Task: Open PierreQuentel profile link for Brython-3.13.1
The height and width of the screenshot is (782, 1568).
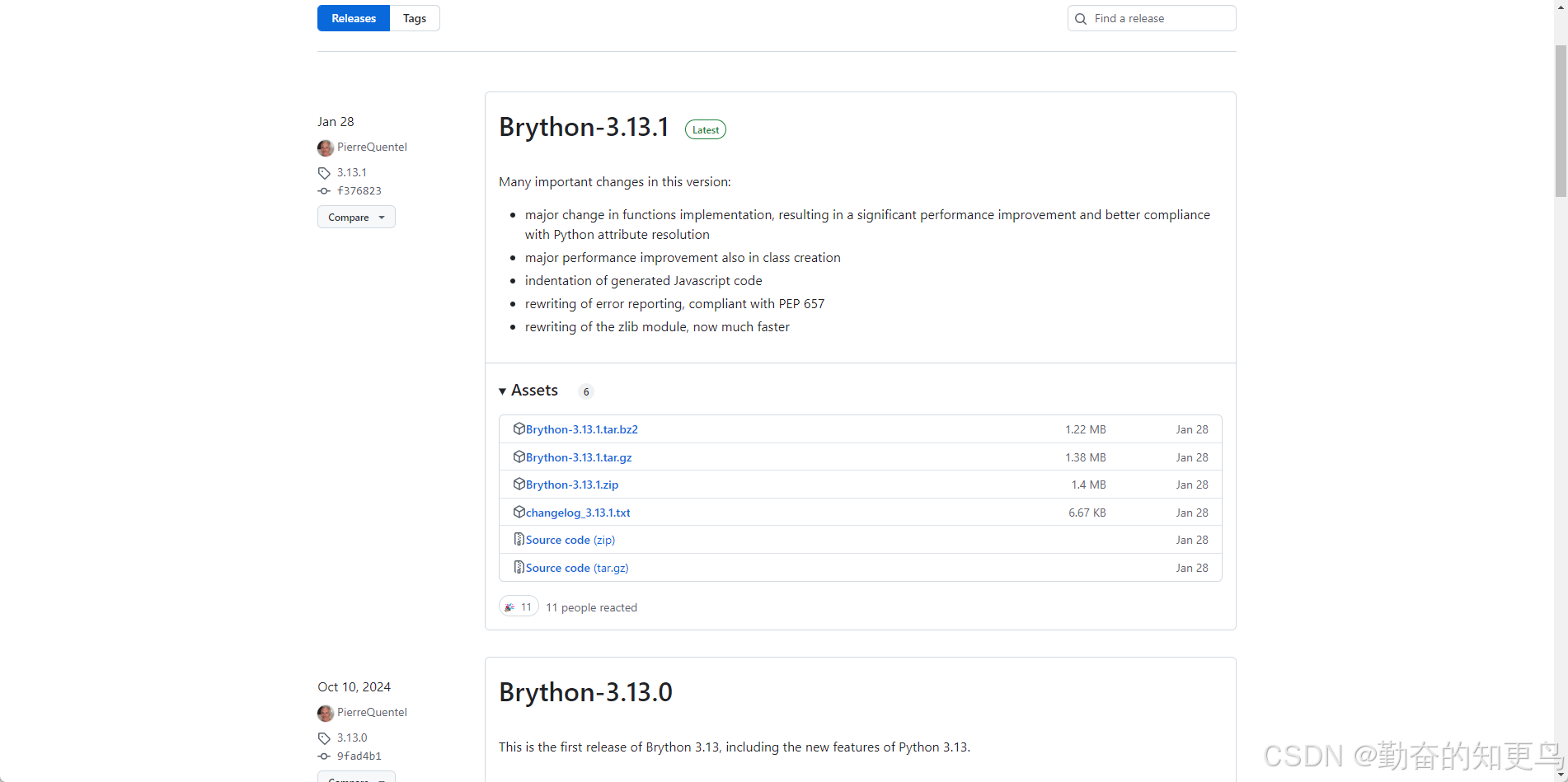Action: pyautogui.click(x=372, y=147)
